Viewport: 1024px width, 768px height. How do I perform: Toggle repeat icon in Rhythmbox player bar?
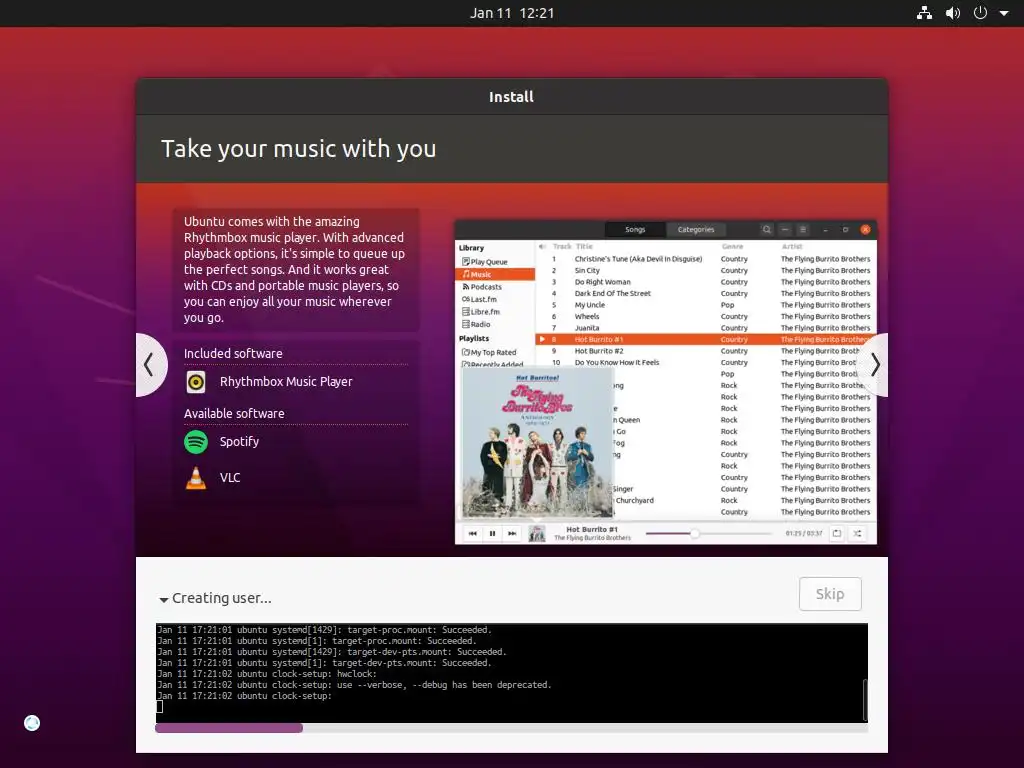pos(837,534)
